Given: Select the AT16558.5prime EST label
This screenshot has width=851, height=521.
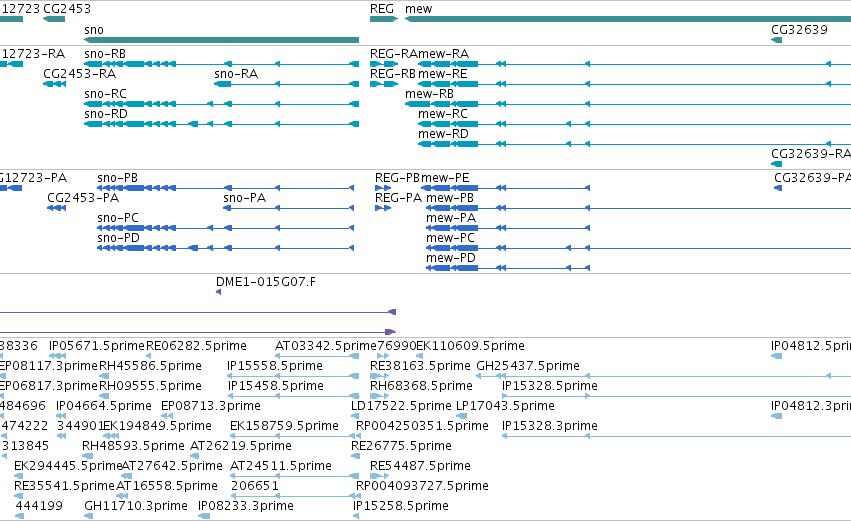Looking at the screenshot, I should tap(167, 487).
